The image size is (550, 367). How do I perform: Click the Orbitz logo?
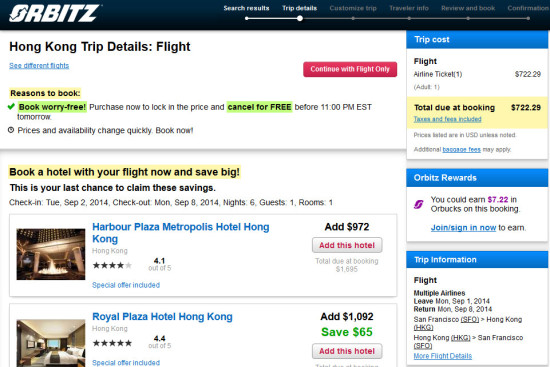coord(54,14)
